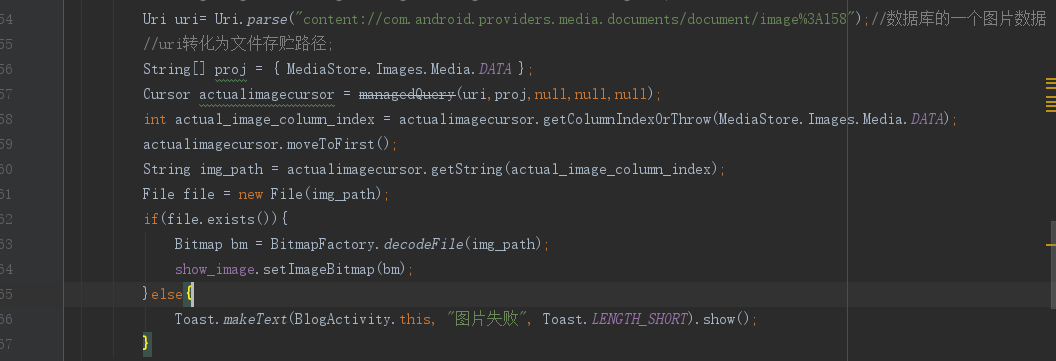Click the comment //uri转化为文件存贮路径

238,44
